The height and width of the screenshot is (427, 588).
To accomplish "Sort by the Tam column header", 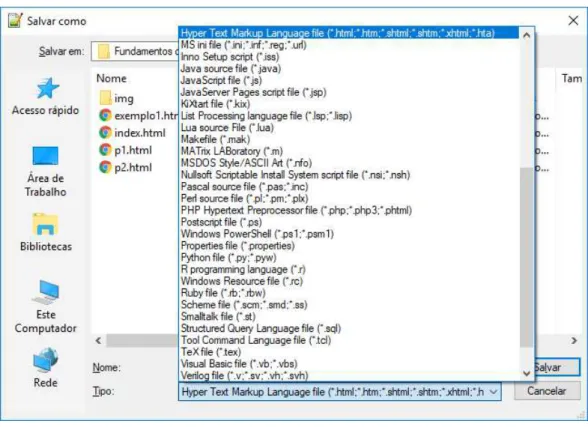I will coord(572,78).
